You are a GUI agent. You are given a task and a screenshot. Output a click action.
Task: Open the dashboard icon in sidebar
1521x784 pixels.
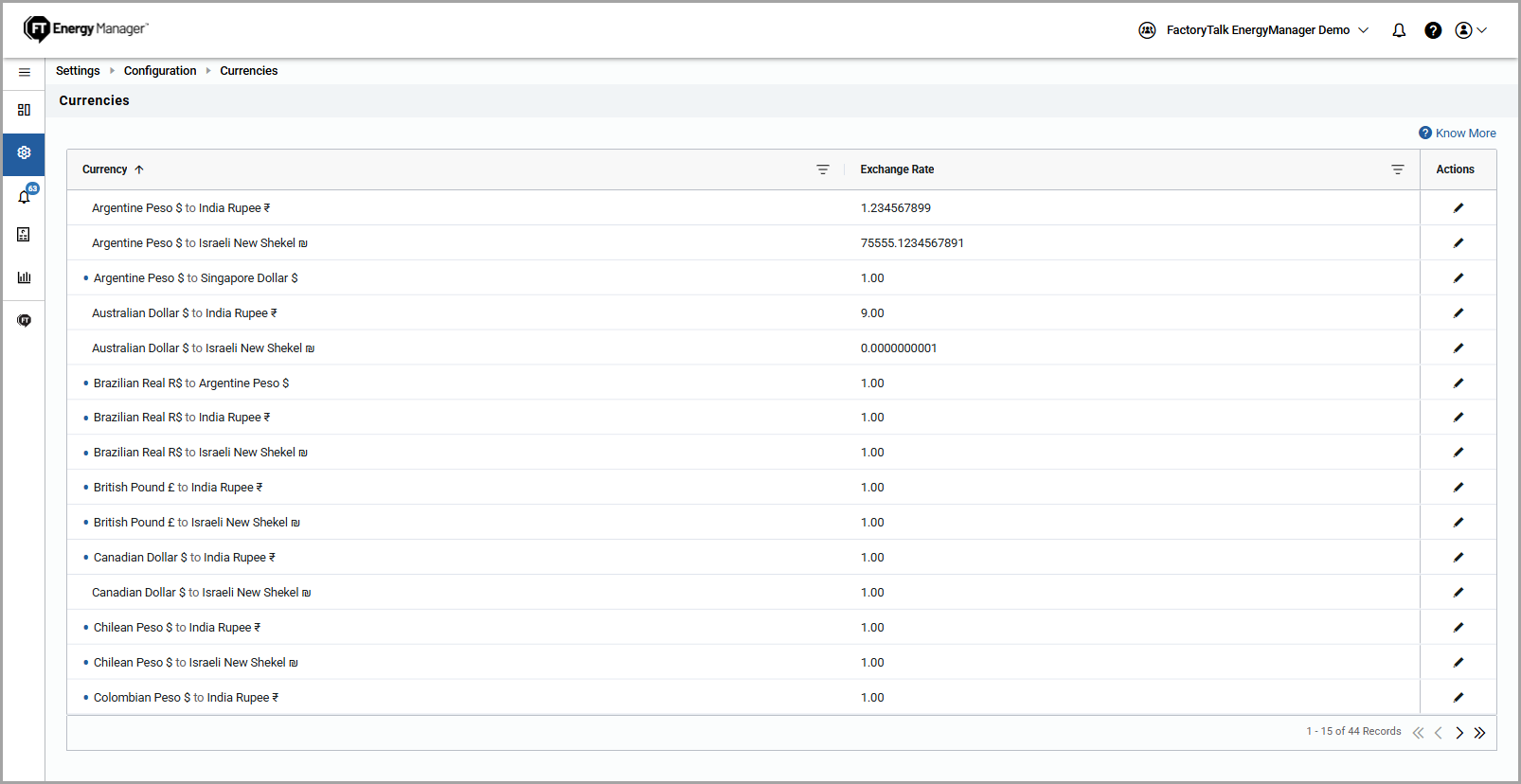pyautogui.click(x=24, y=110)
